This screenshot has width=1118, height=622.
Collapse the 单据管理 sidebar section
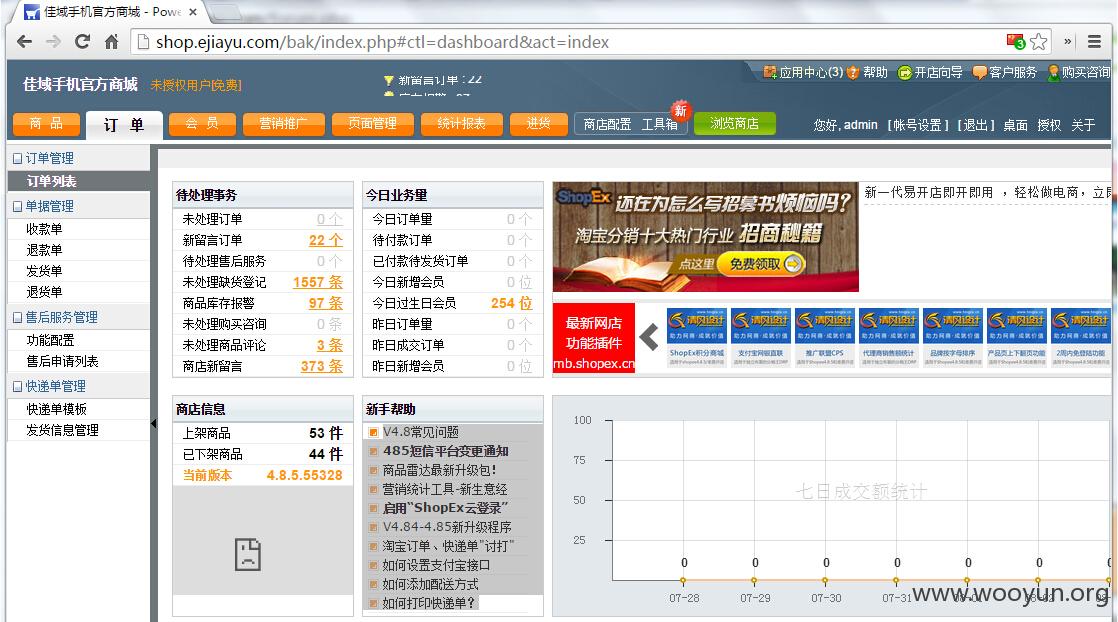click(18, 206)
